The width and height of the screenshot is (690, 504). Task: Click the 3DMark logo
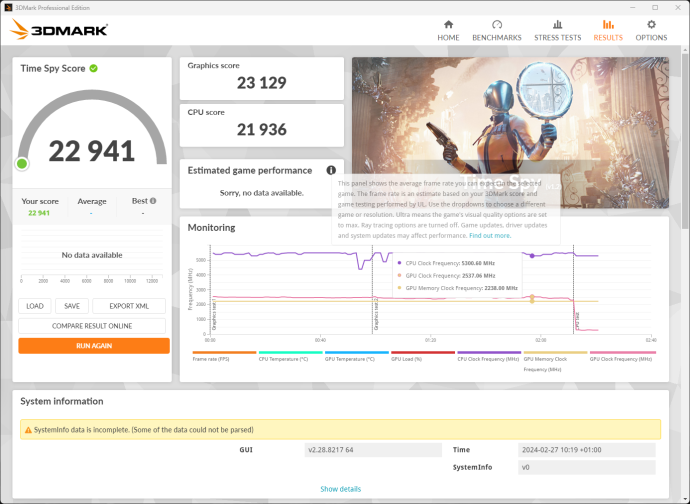click(59, 29)
